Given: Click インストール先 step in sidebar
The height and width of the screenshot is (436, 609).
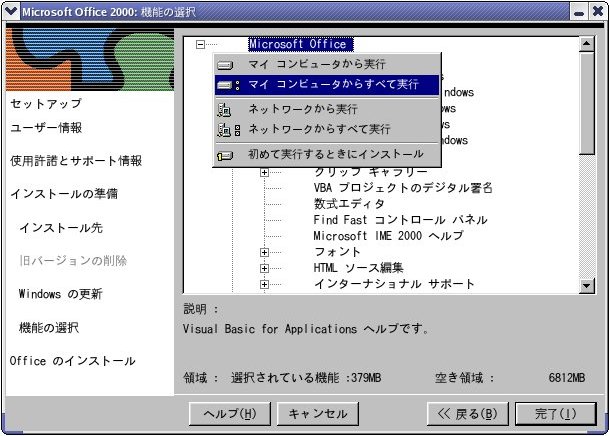Looking at the screenshot, I should [61, 228].
